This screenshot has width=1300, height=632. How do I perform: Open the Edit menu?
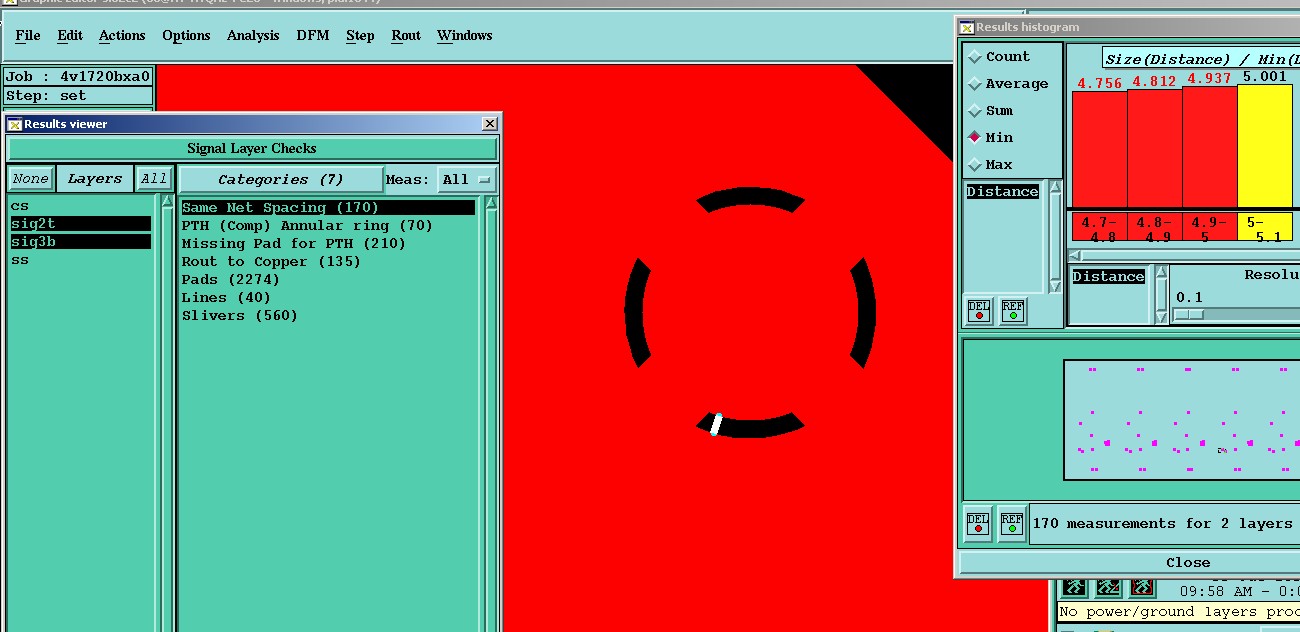click(70, 35)
